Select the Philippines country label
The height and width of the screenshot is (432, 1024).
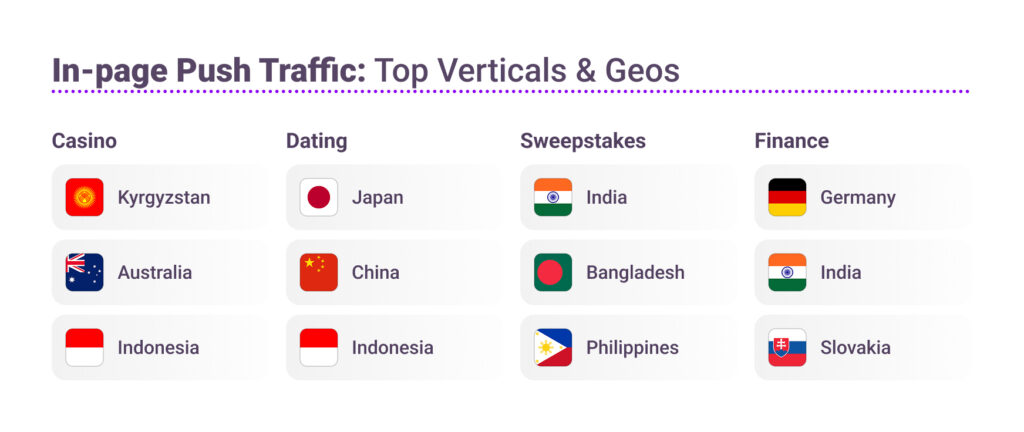(632, 348)
